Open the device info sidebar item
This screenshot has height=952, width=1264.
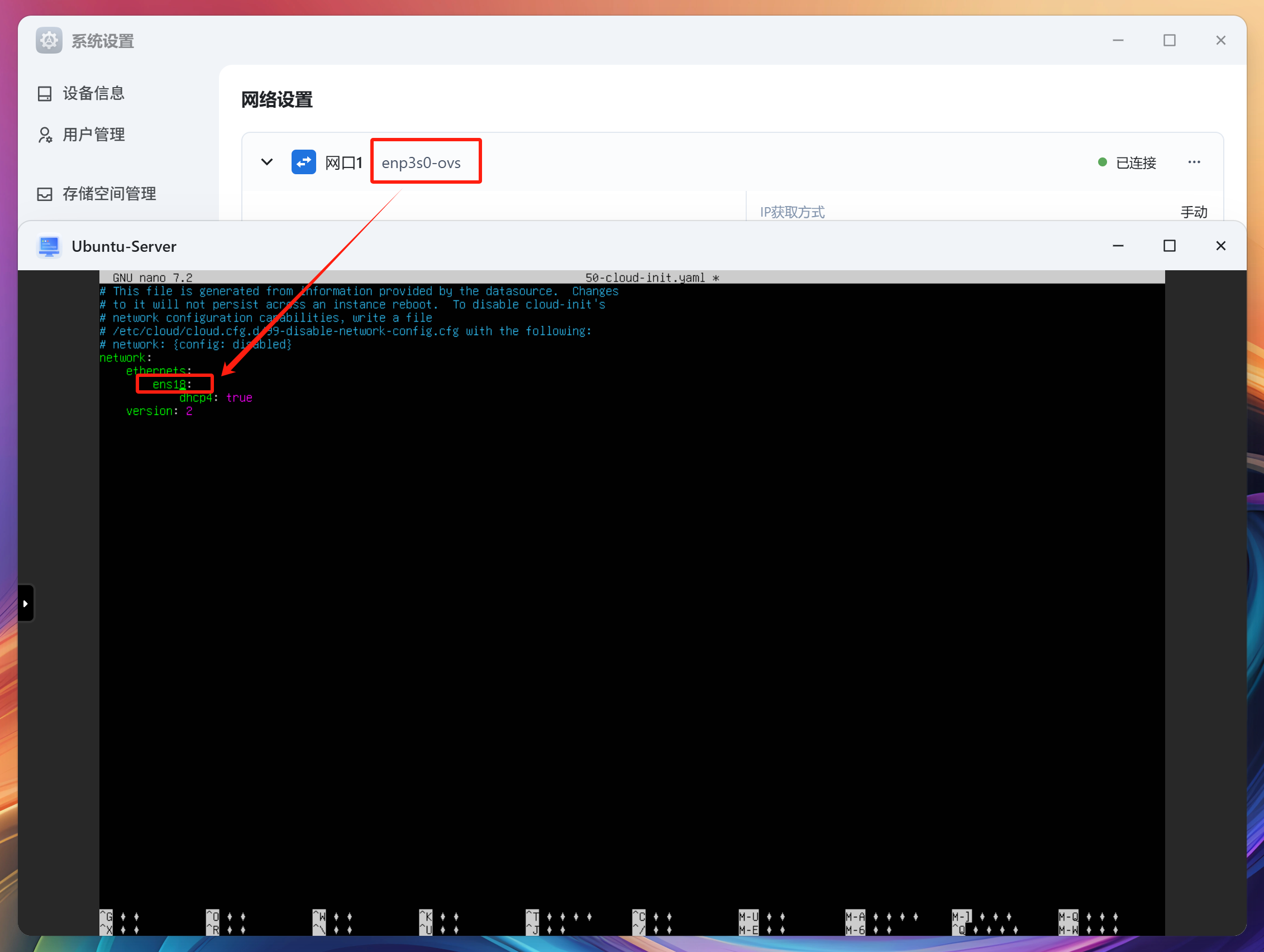click(x=93, y=93)
